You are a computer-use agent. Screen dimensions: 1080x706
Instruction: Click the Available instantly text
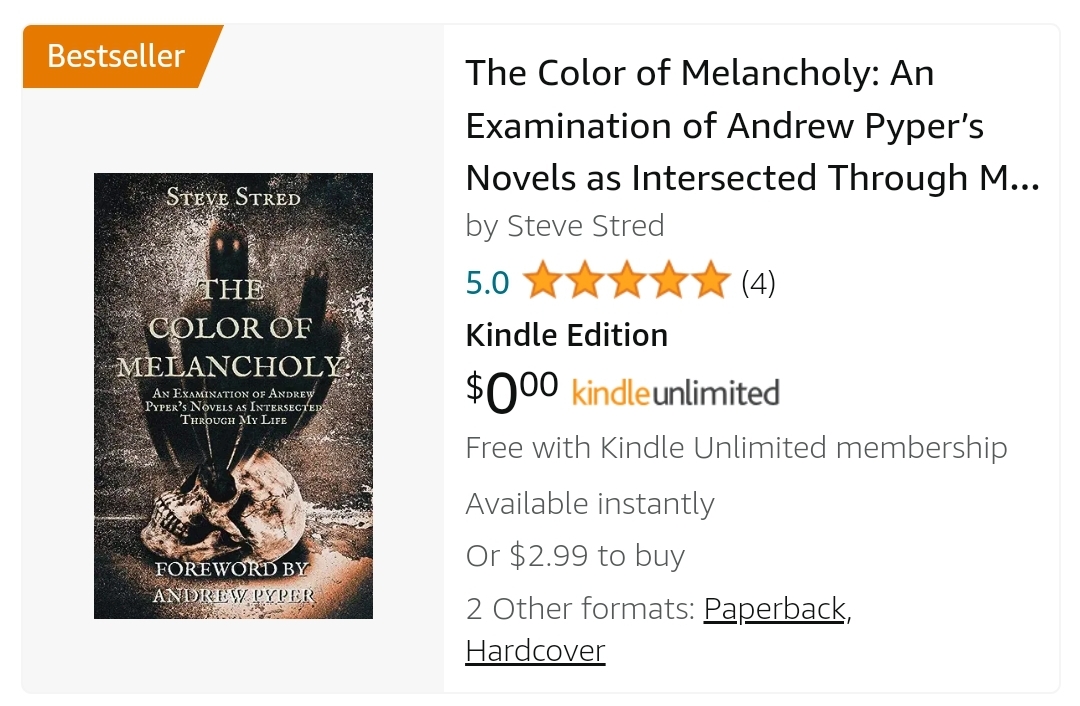[590, 503]
